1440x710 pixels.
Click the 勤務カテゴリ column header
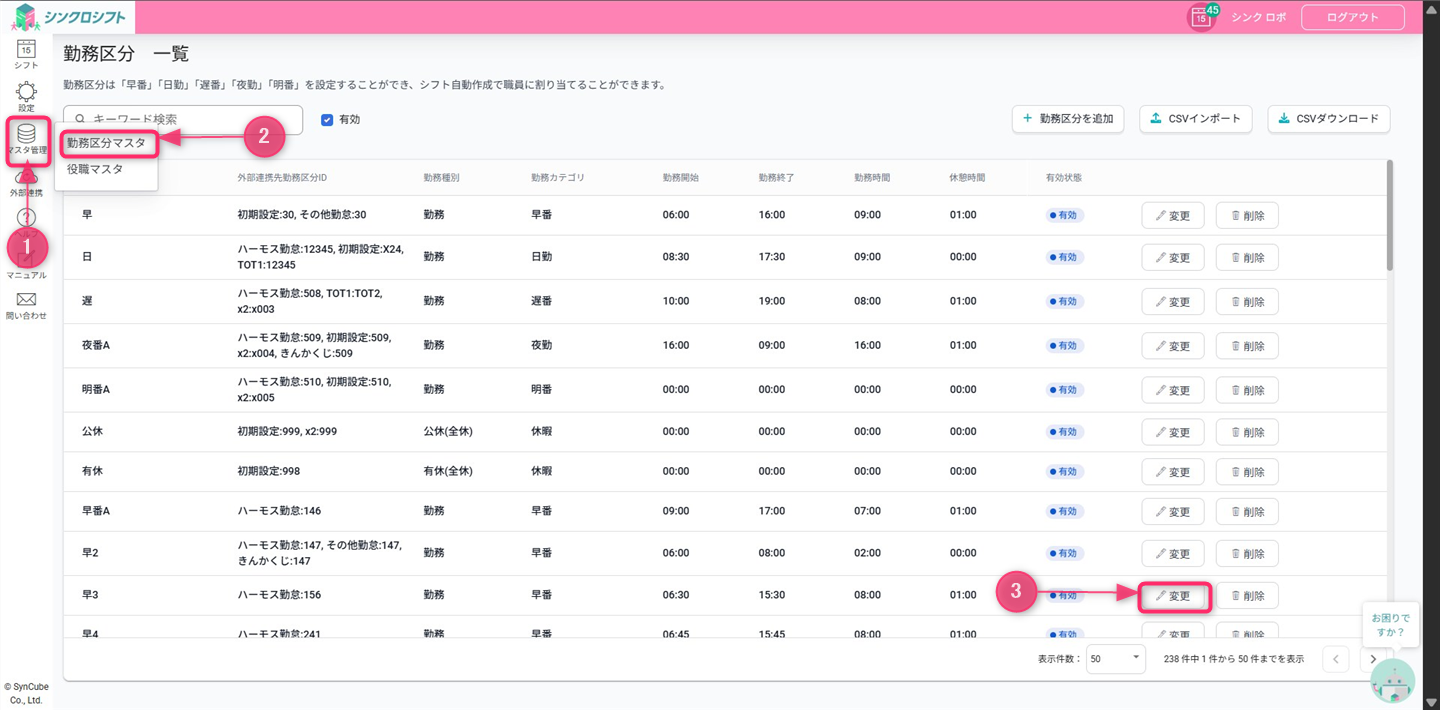click(x=558, y=178)
